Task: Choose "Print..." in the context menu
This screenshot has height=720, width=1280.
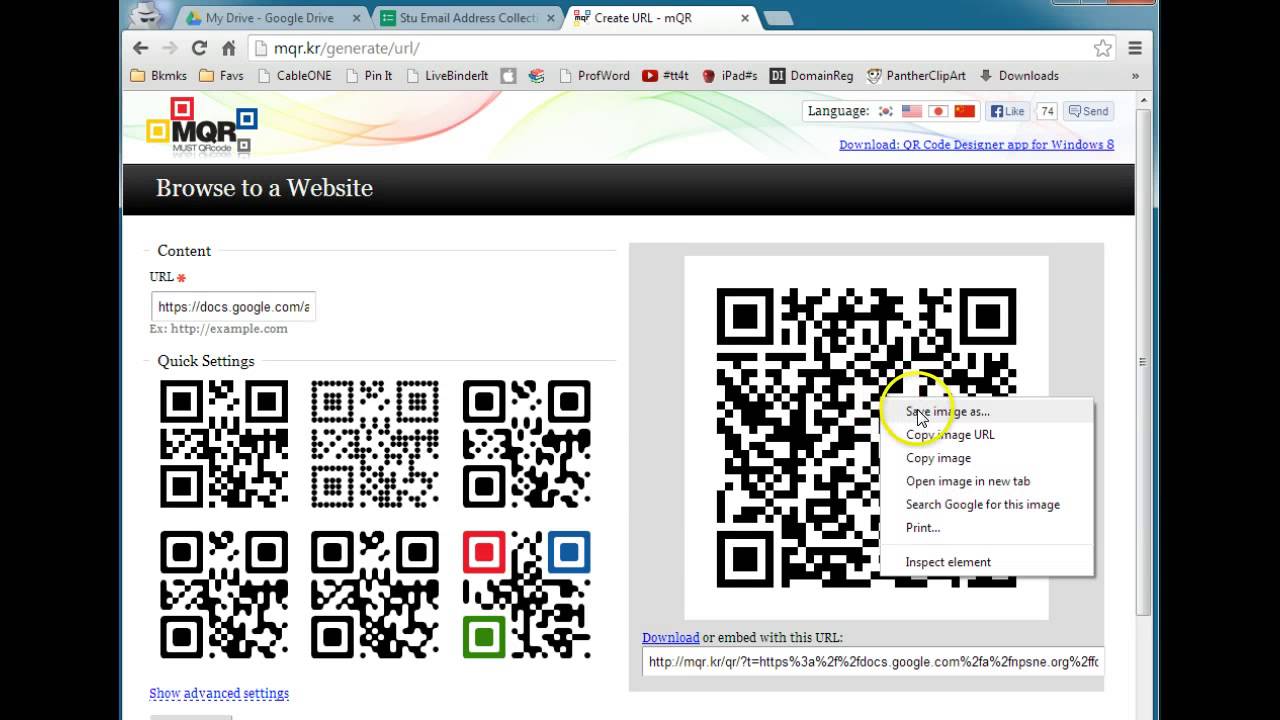Action: 987,527
